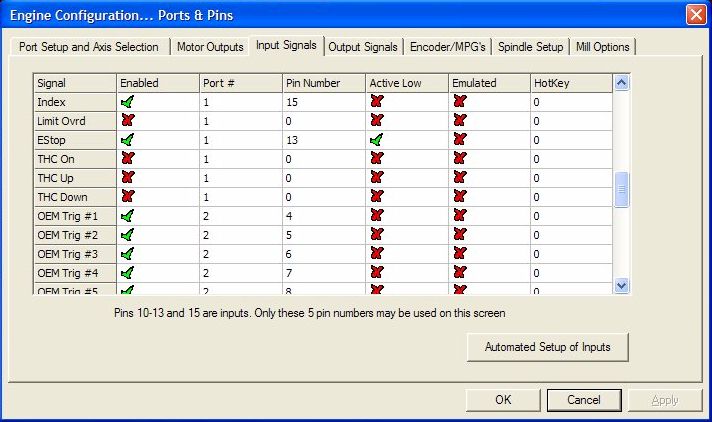Select Port # cell for OEM Trig #1

click(x=241, y=216)
